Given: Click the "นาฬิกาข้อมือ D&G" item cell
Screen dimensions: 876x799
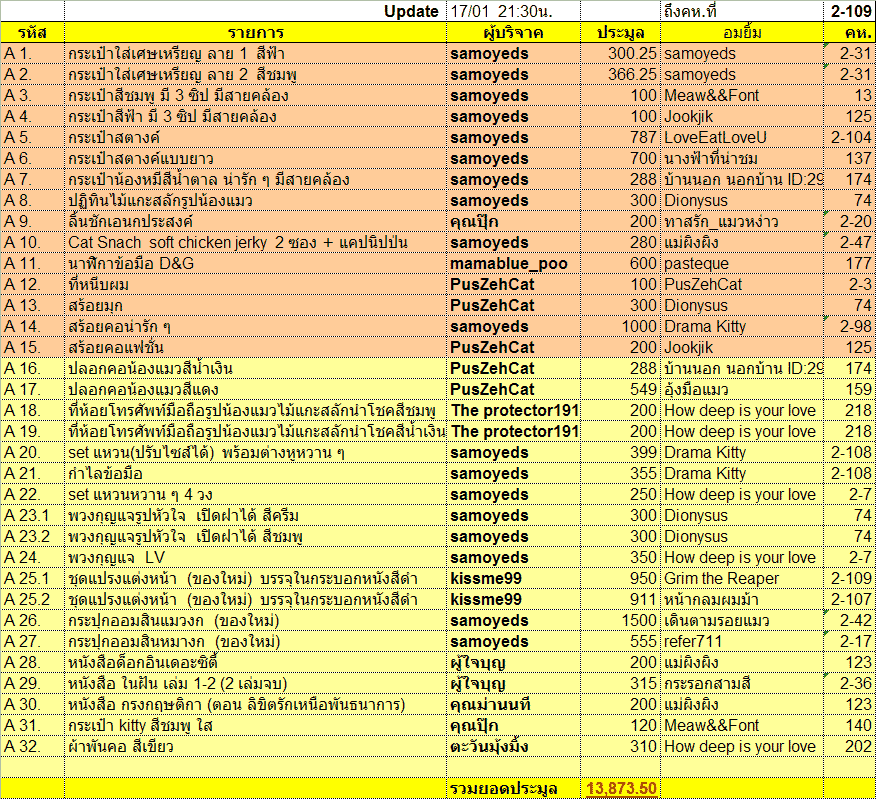Looking at the screenshot, I should [x=255, y=263].
